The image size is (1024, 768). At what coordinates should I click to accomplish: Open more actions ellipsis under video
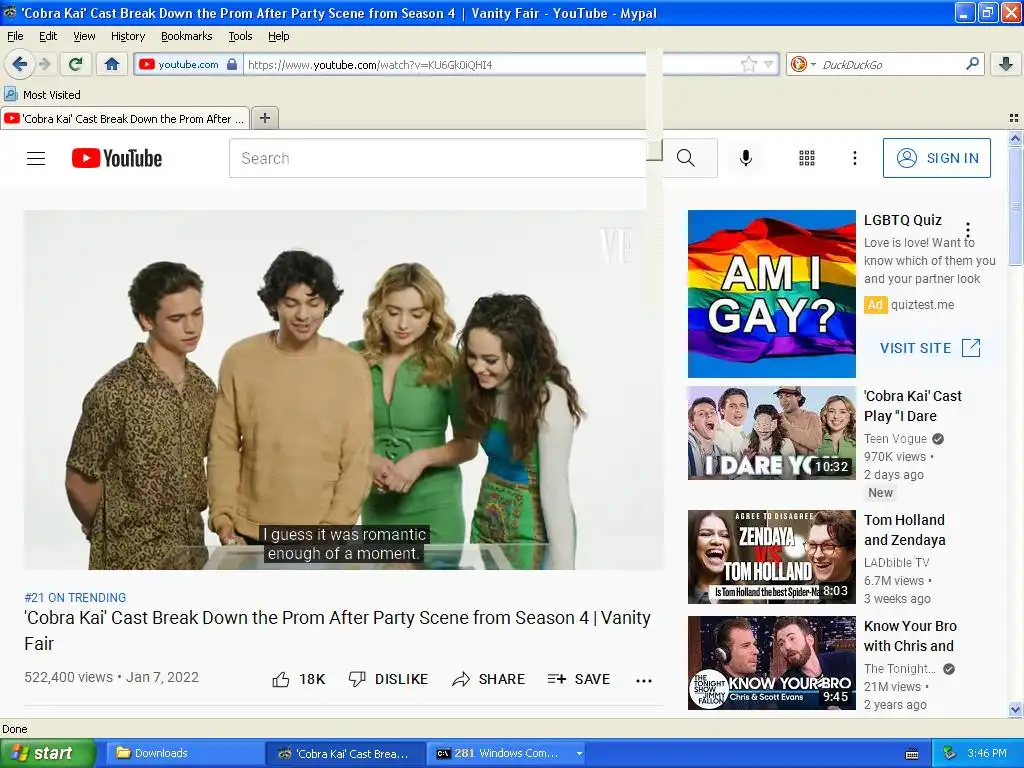point(644,680)
